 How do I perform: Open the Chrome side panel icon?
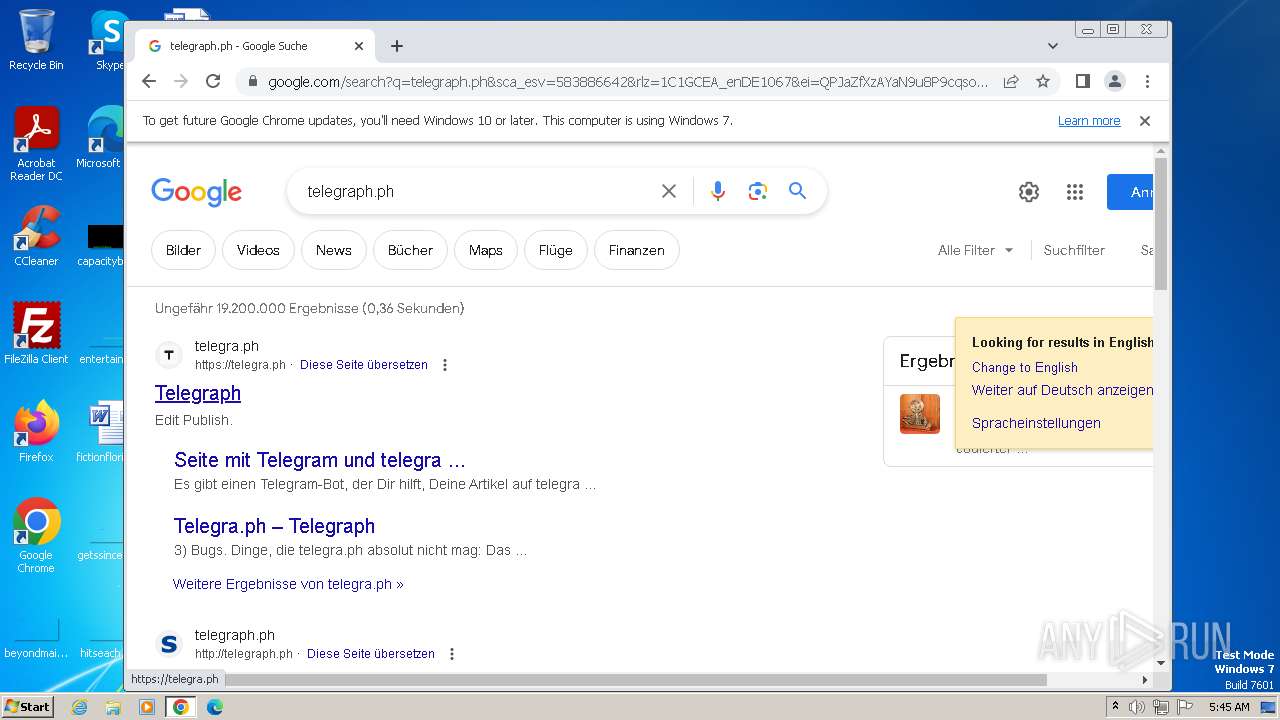coord(1082,81)
